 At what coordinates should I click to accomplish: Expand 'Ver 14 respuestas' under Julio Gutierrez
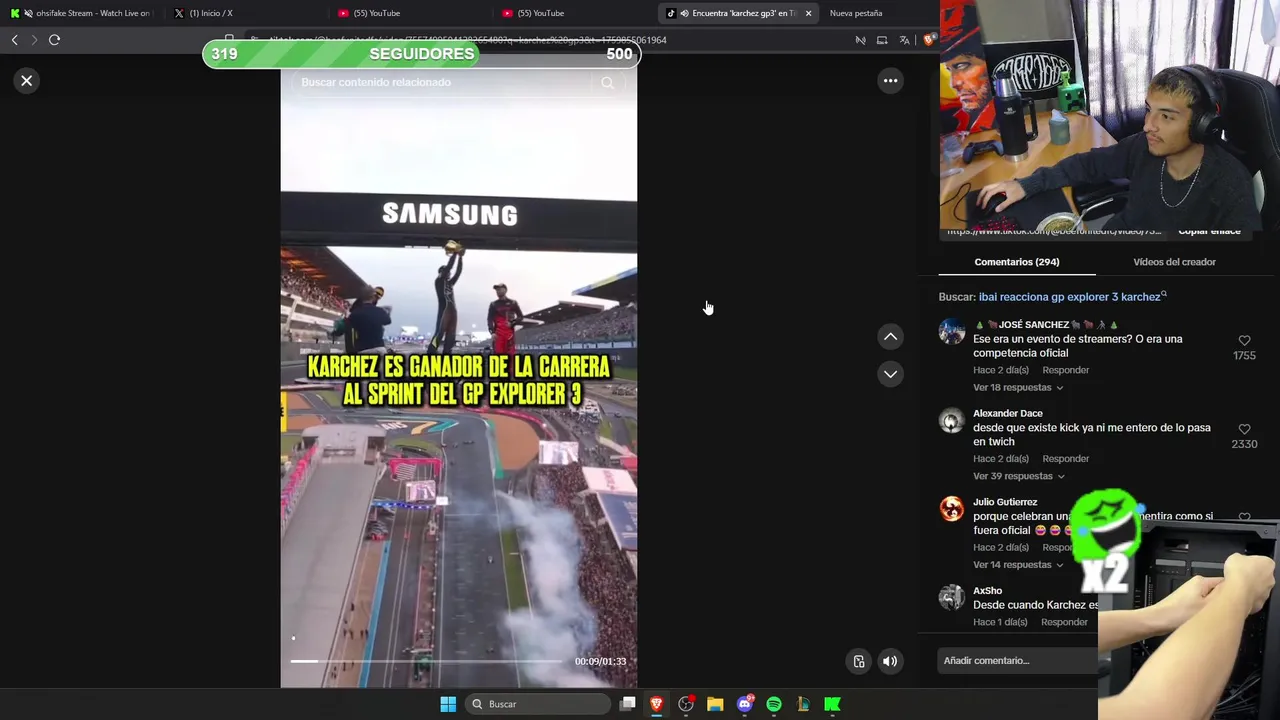coord(1018,565)
